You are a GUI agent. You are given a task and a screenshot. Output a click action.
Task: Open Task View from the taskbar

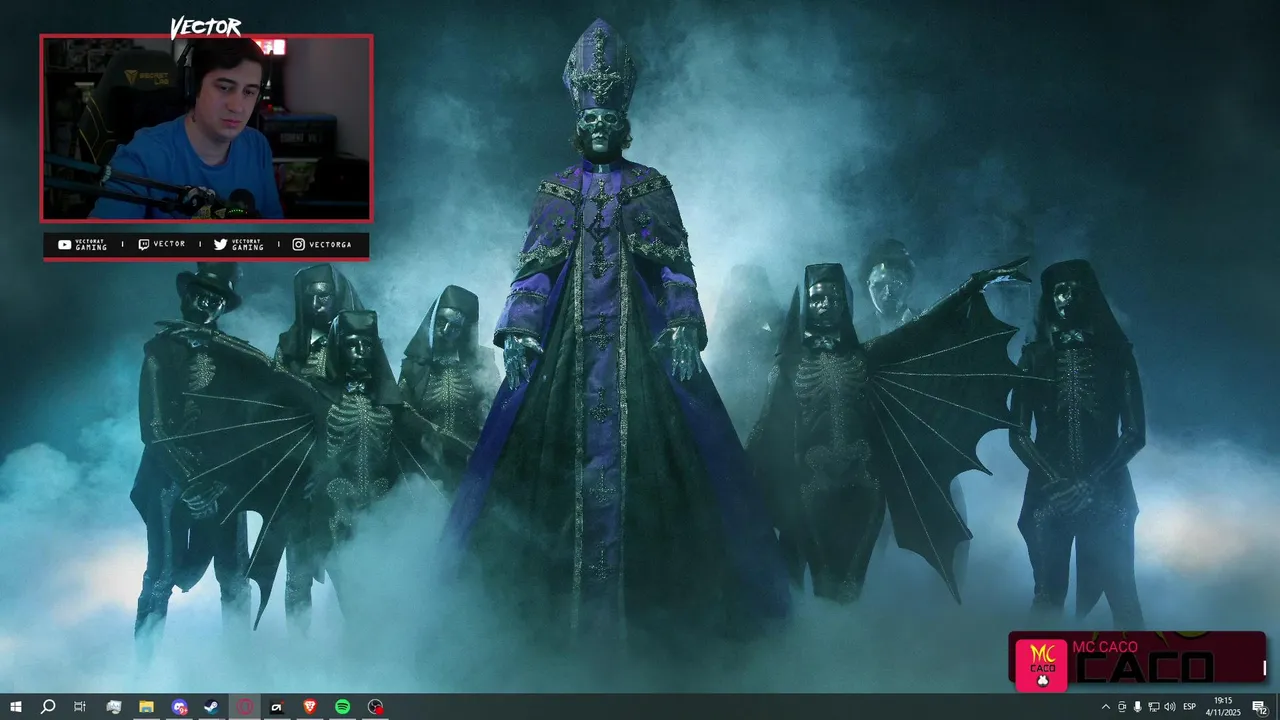(80, 707)
